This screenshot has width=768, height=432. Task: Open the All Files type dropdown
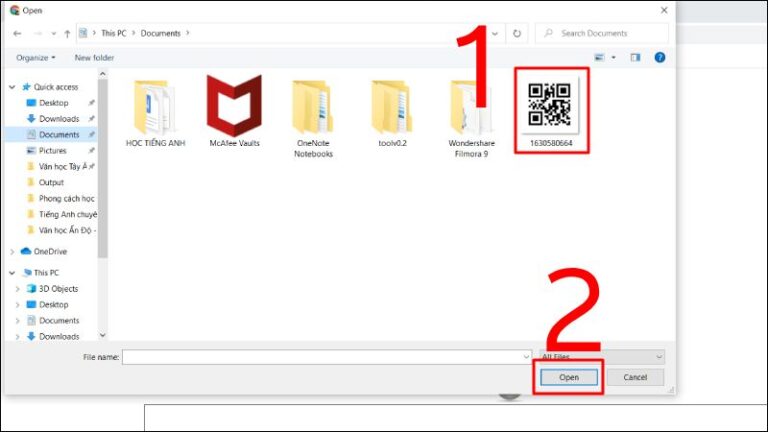(x=602, y=357)
